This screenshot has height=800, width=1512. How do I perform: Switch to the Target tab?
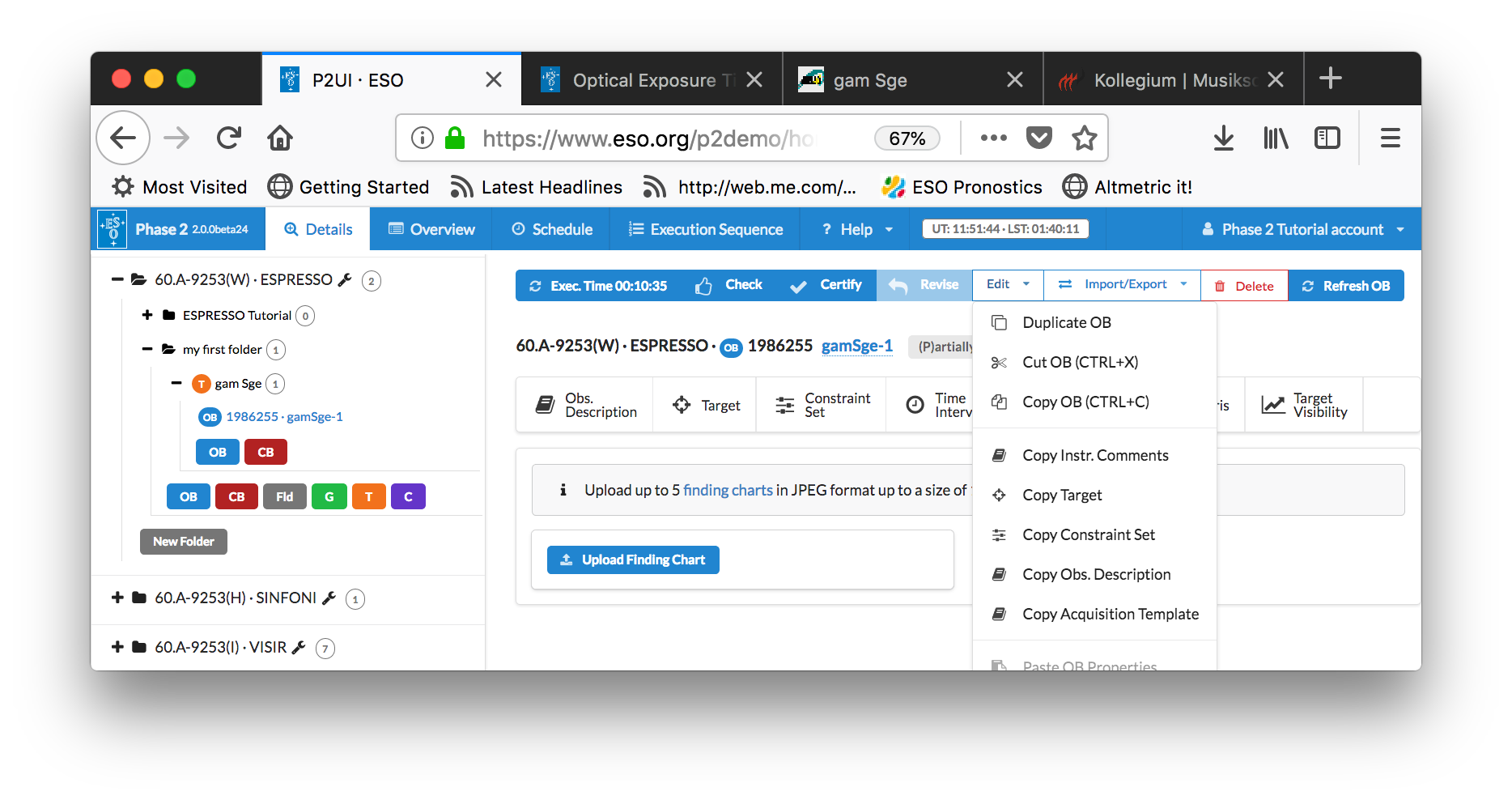(x=706, y=405)
